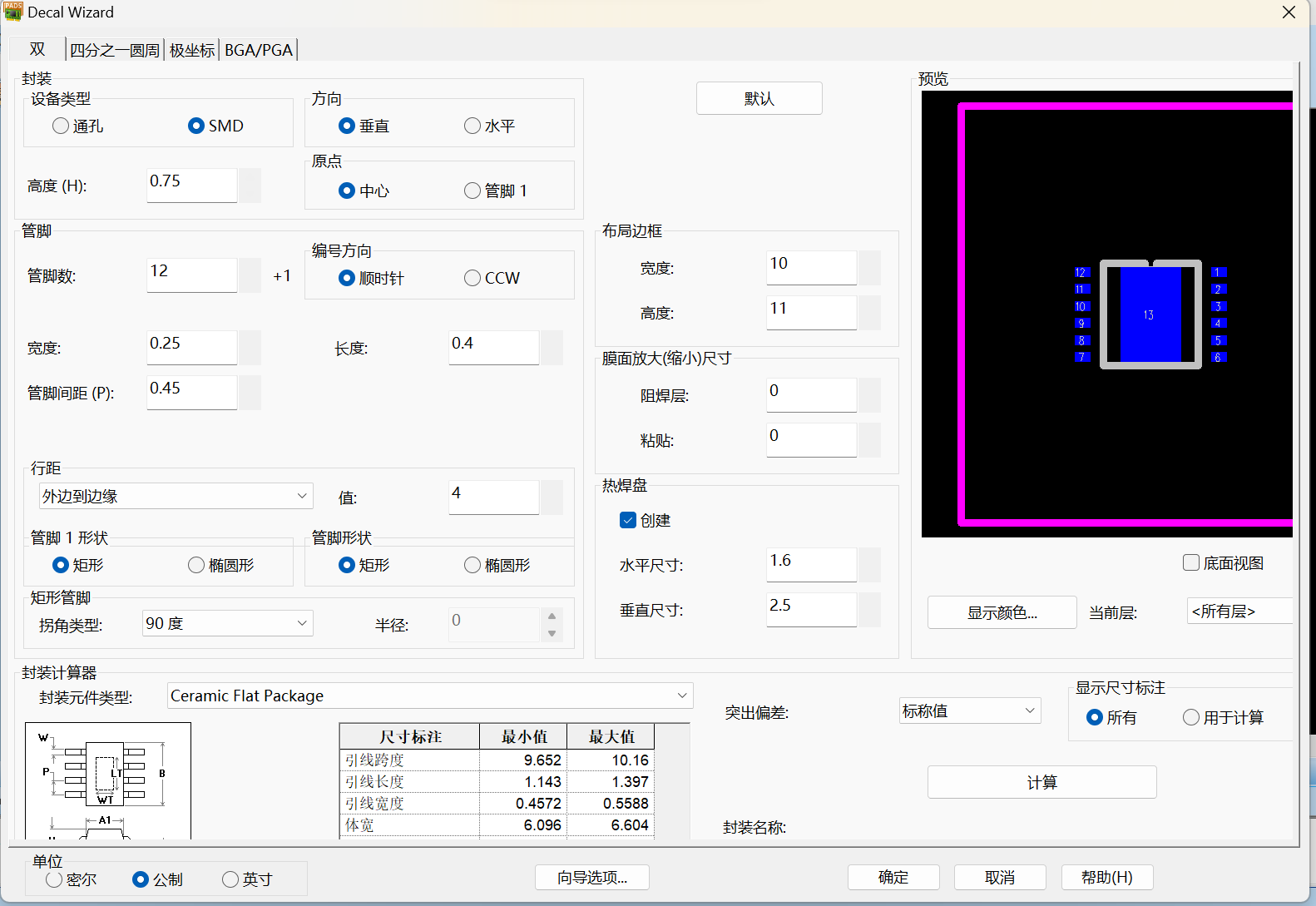Choose 密尔 units
The image size is (1316, 906).
[x=72, y=879]
